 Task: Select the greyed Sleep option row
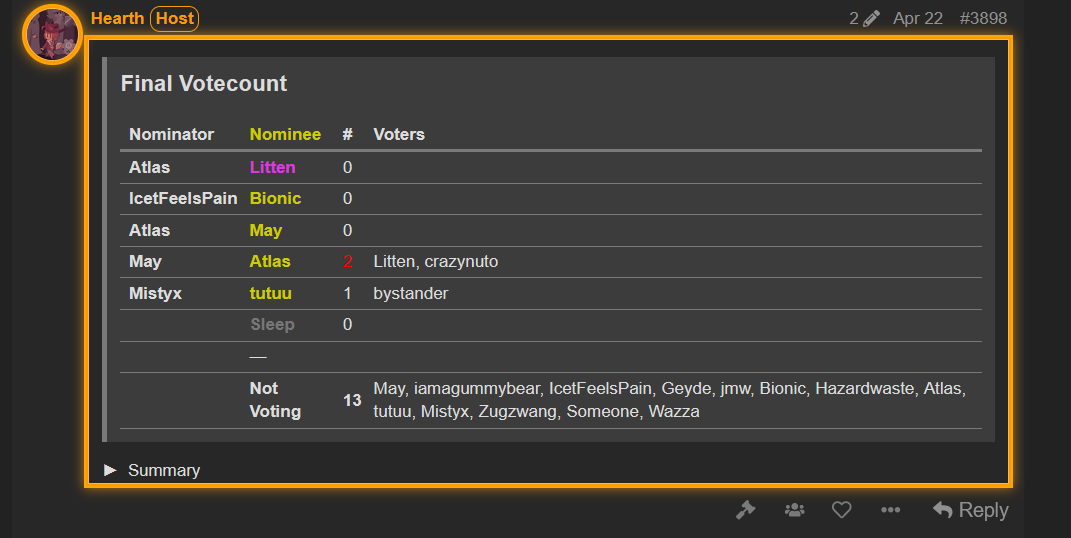(x=551, y=325)
